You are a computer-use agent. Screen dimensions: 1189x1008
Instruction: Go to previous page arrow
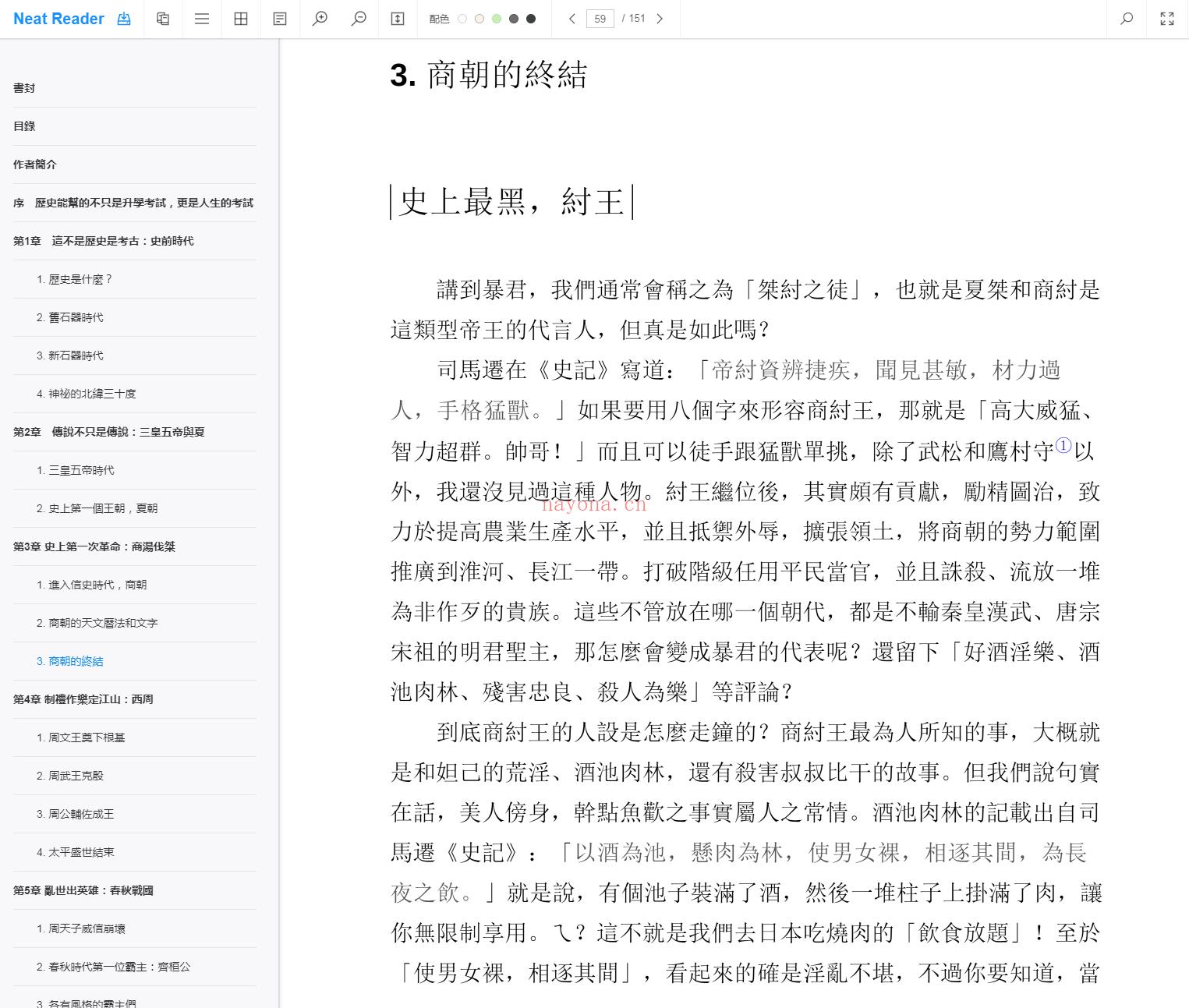tap(571, 19)
